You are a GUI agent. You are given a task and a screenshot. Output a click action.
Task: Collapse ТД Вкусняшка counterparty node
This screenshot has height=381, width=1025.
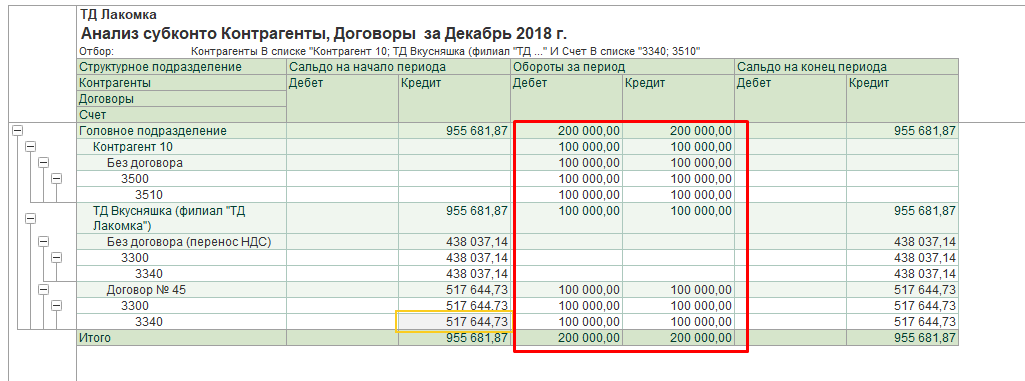30,219
